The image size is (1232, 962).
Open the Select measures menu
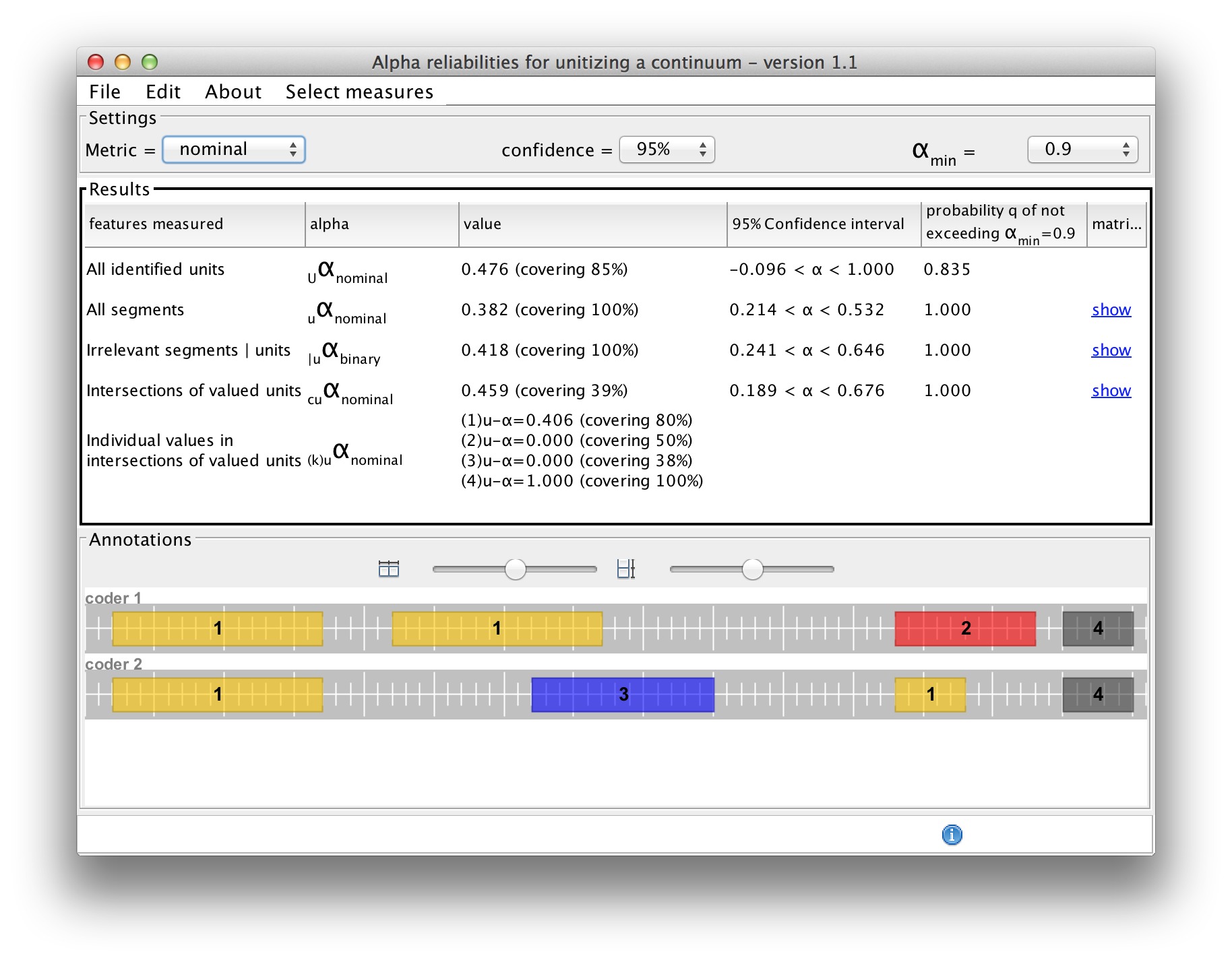coord(359,92)
